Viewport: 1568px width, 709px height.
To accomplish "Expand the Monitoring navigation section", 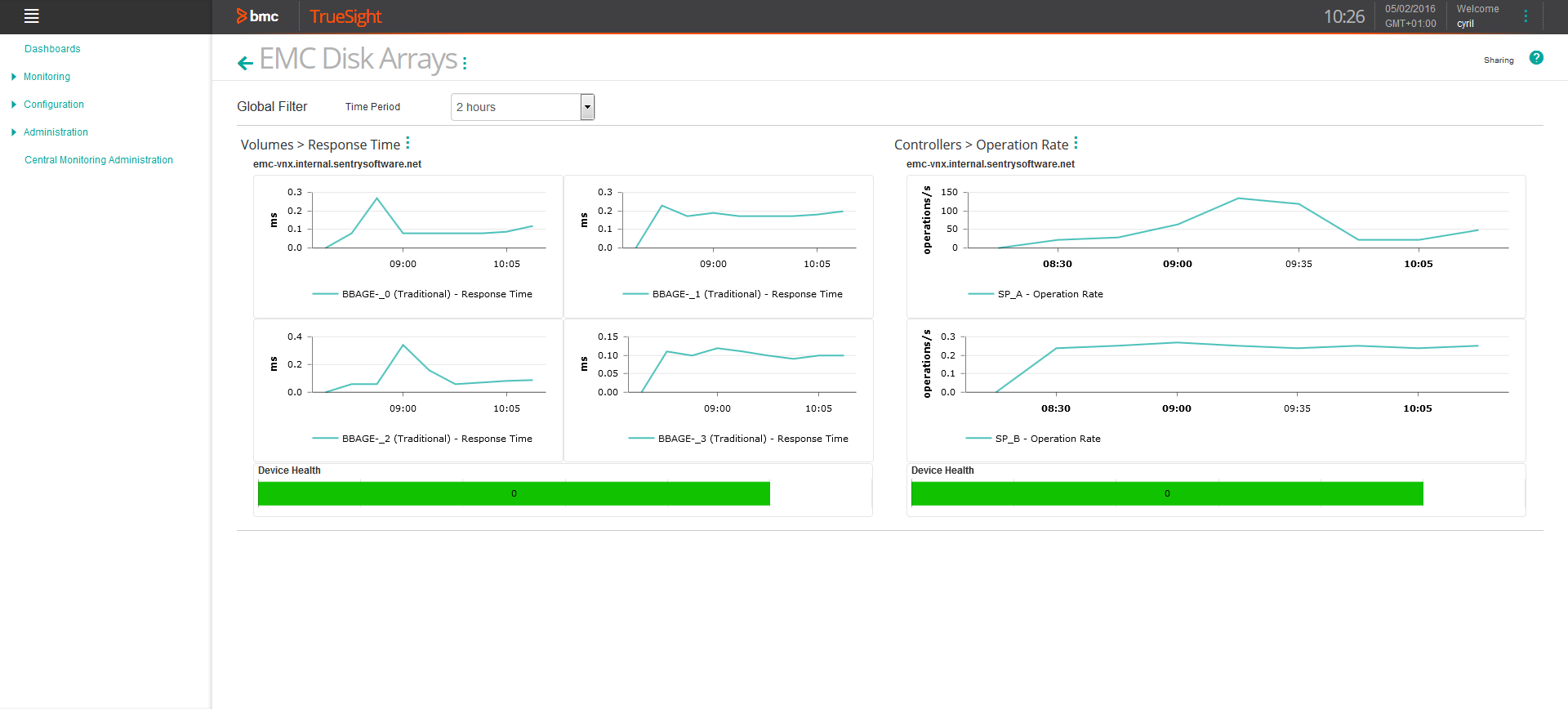I will pyautogui.click(x=14, y=77).
